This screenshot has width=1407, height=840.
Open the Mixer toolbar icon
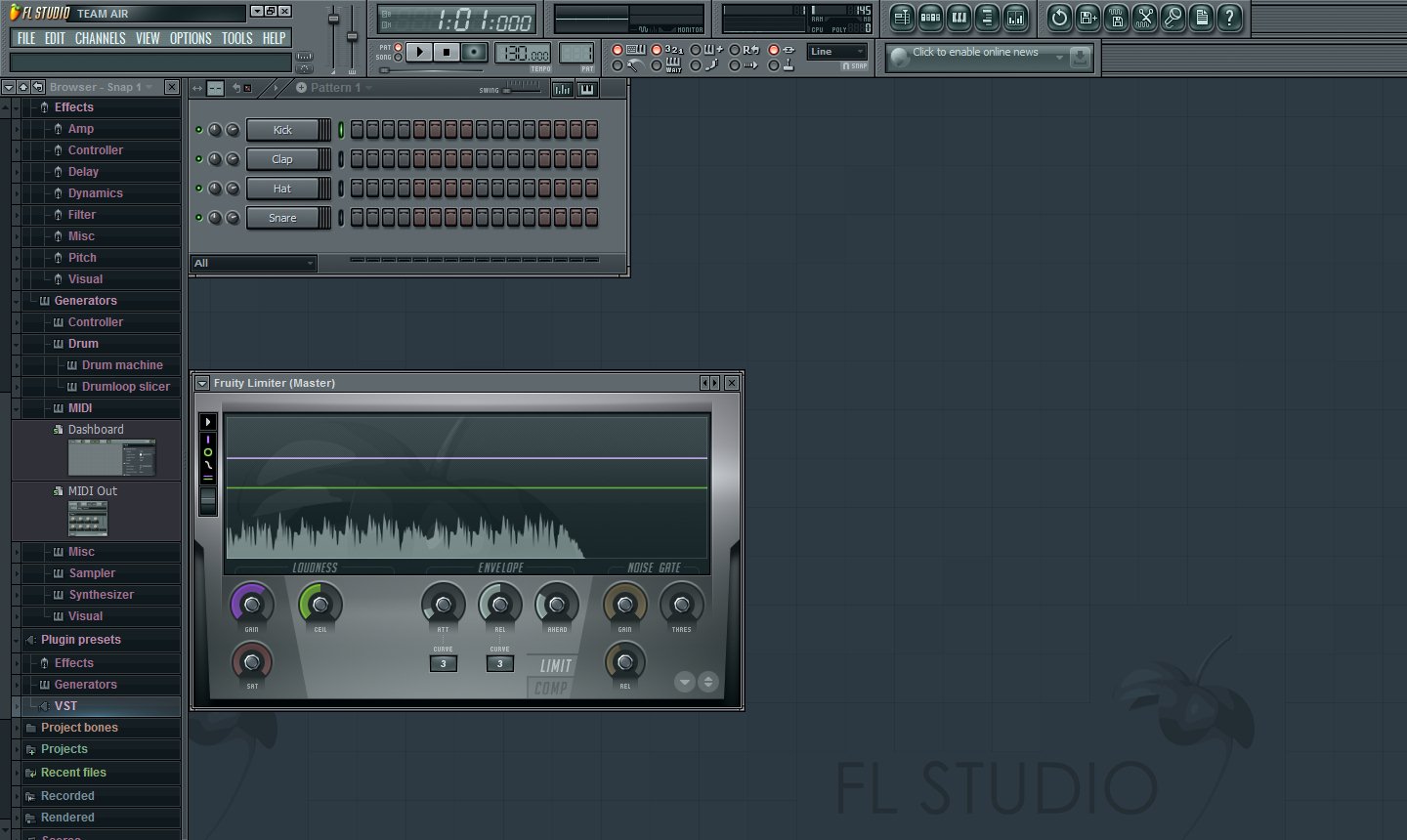click(x=1015, y=18)
